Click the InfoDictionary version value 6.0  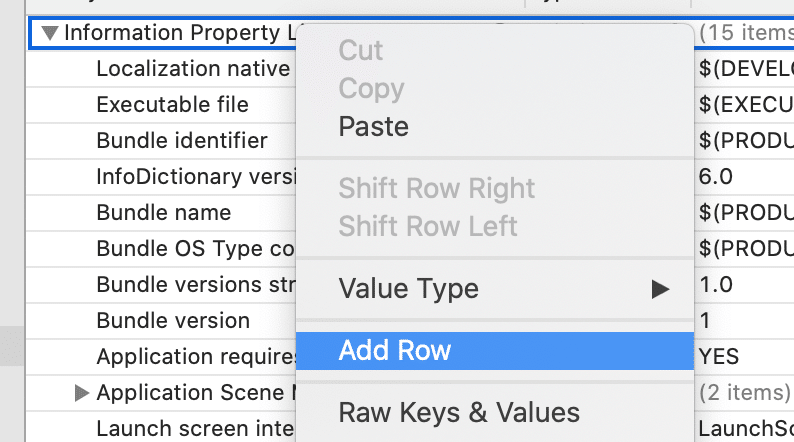716,177
